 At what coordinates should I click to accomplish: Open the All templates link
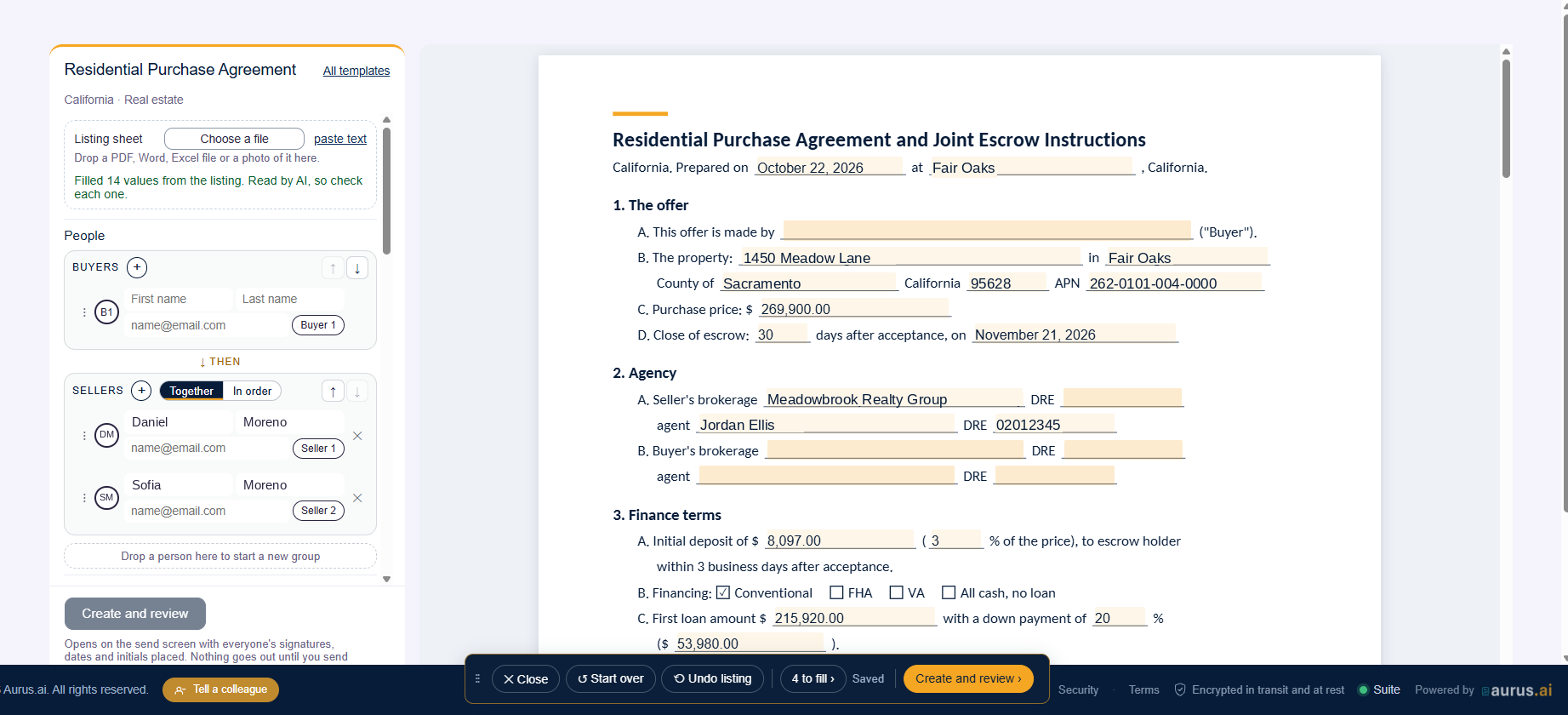coord(356,71)
